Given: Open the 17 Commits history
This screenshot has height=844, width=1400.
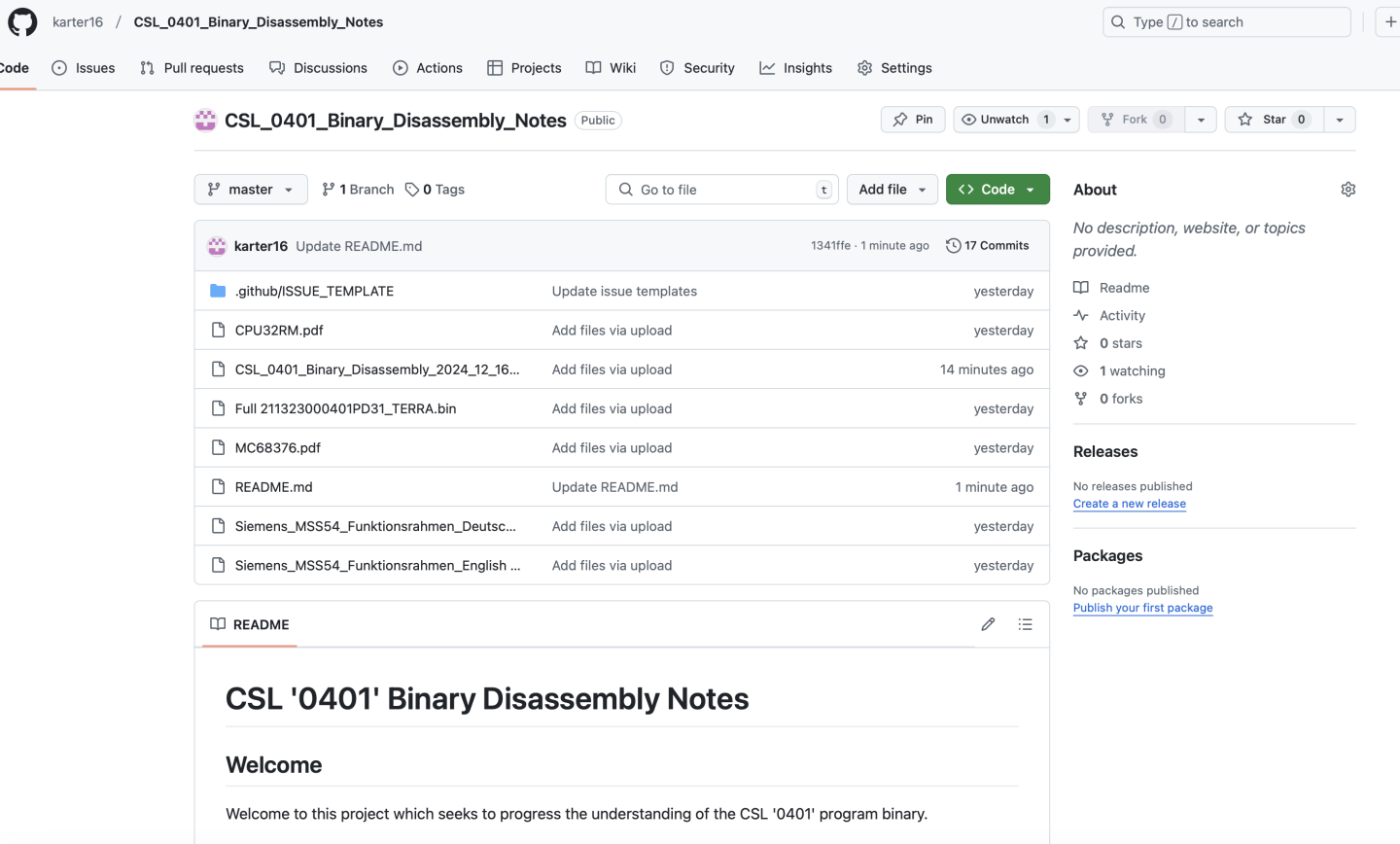Looking at the screenshot, I should 987,246.
